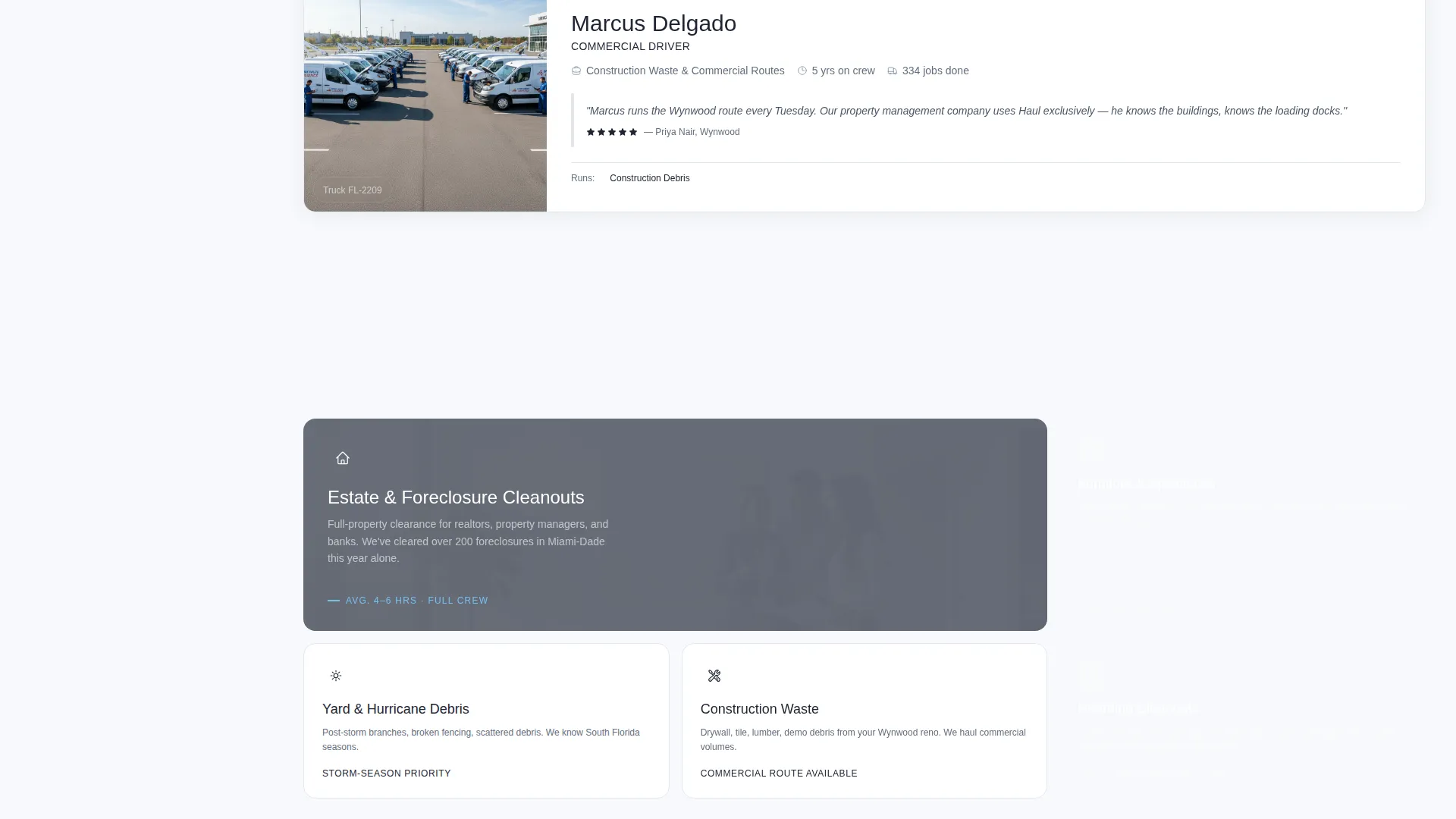Image resolution: width=1456 pixels, height=819 pixels.
Task: Open the Construction Waste card heading
Action: (760, 709)
